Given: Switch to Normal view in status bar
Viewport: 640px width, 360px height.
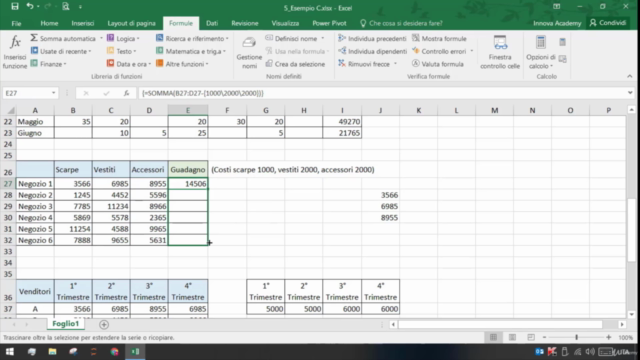Looking at the screenshot, I should pos(493,338).
